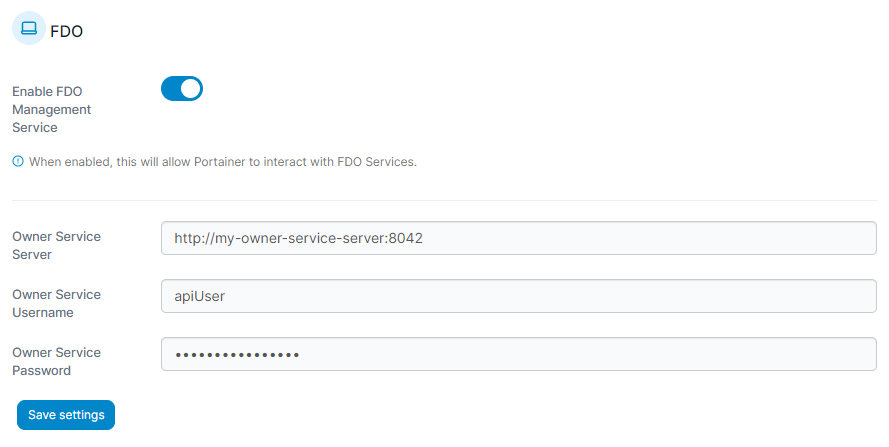
Task: Focus the Owner Service Username field
Action: click(519, 296)
